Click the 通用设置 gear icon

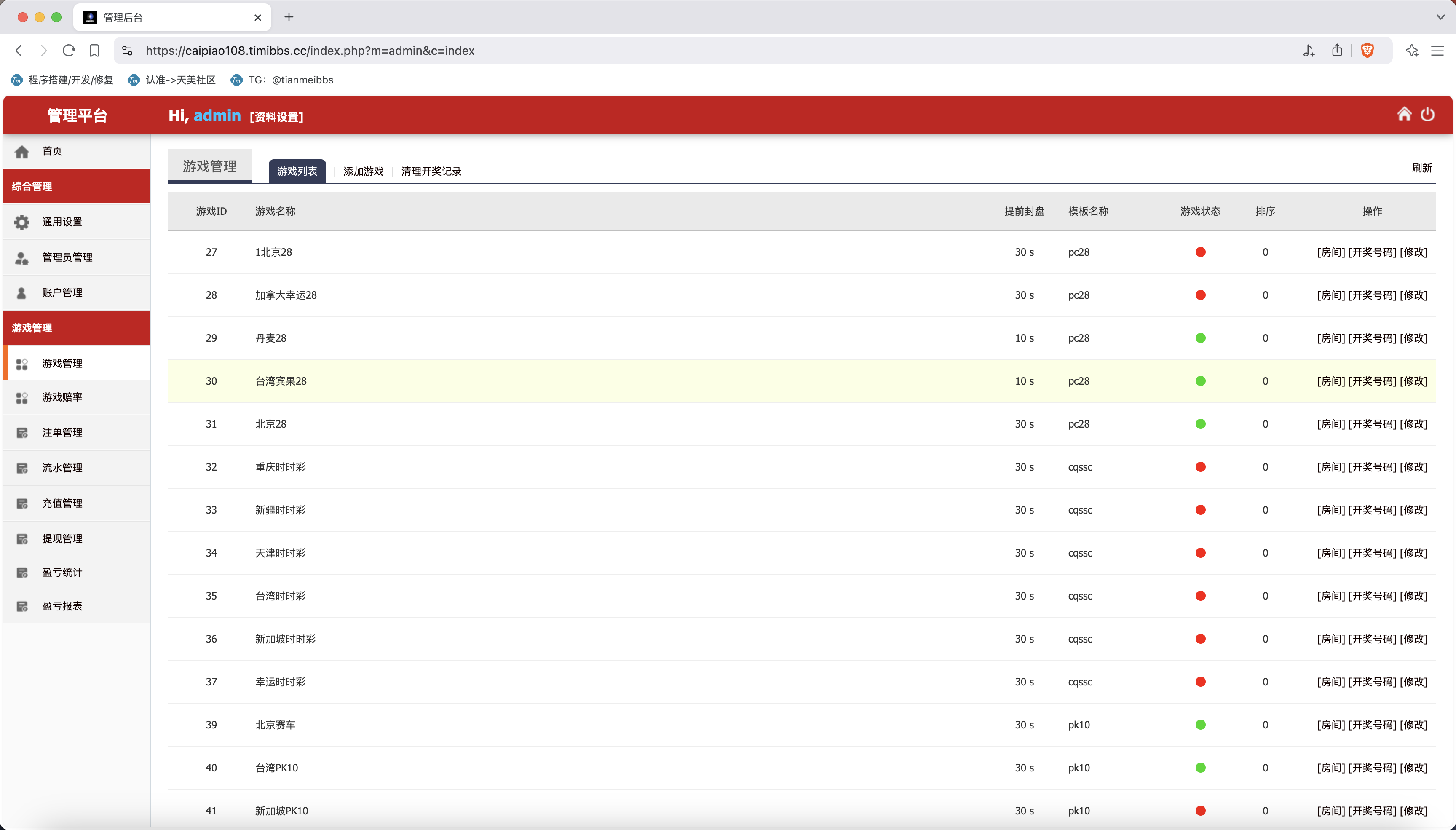click(x=21, y=222)
